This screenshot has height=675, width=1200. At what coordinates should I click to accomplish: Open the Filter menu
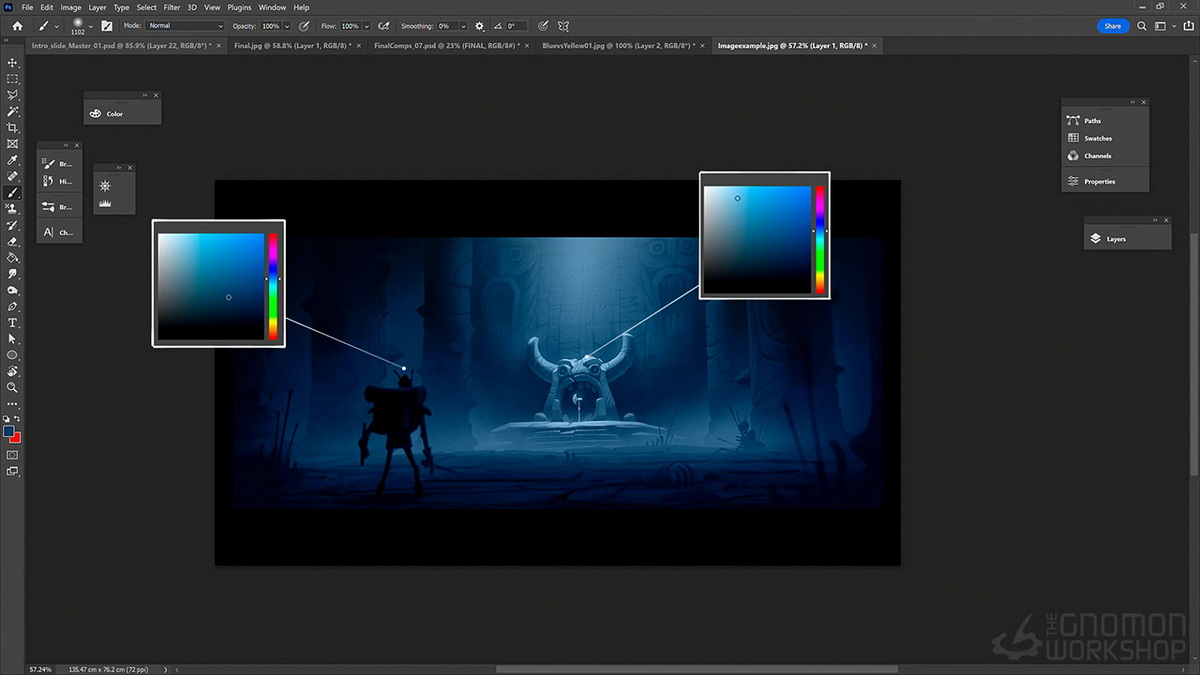pos(172,7)
